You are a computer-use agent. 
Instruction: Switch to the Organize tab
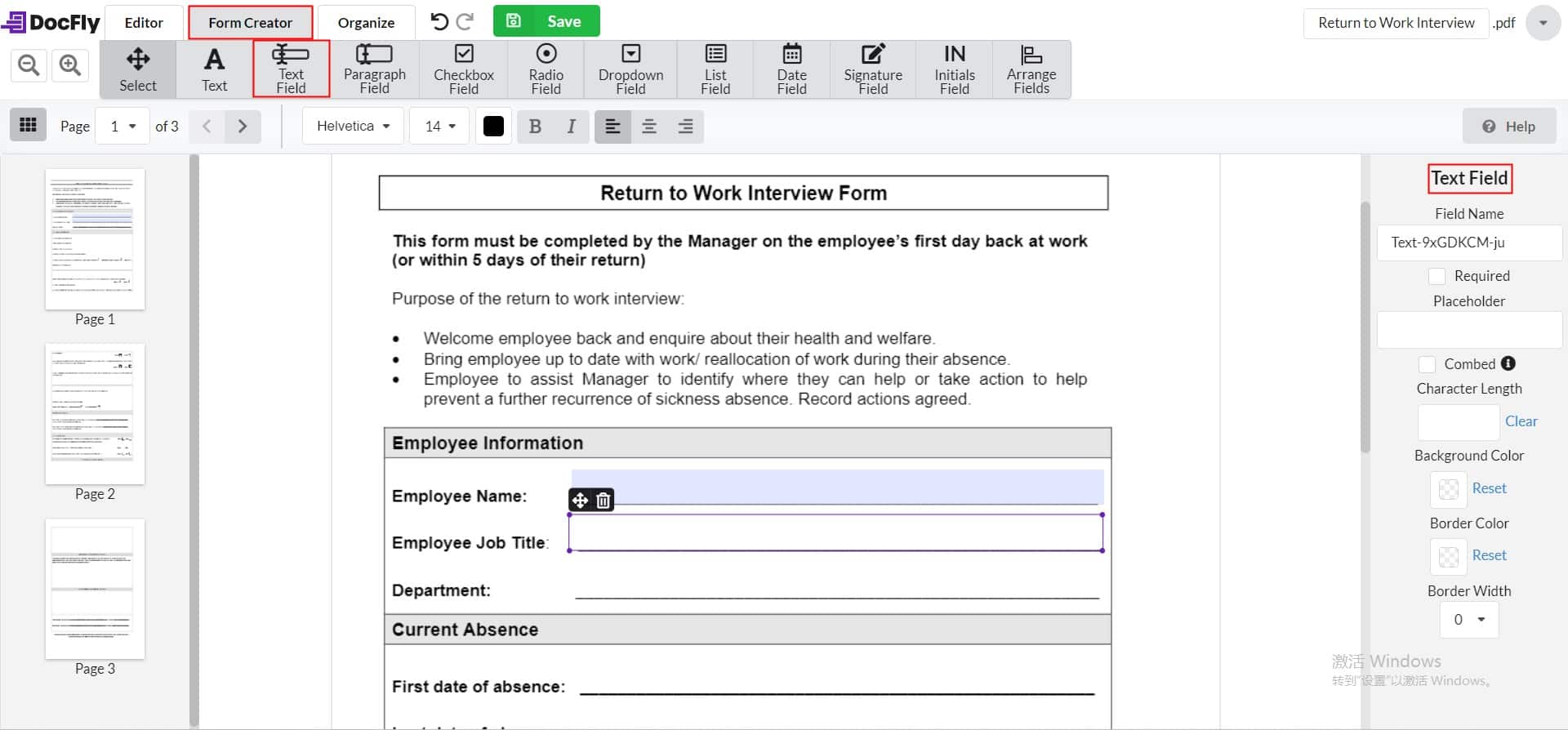(366, 23)
